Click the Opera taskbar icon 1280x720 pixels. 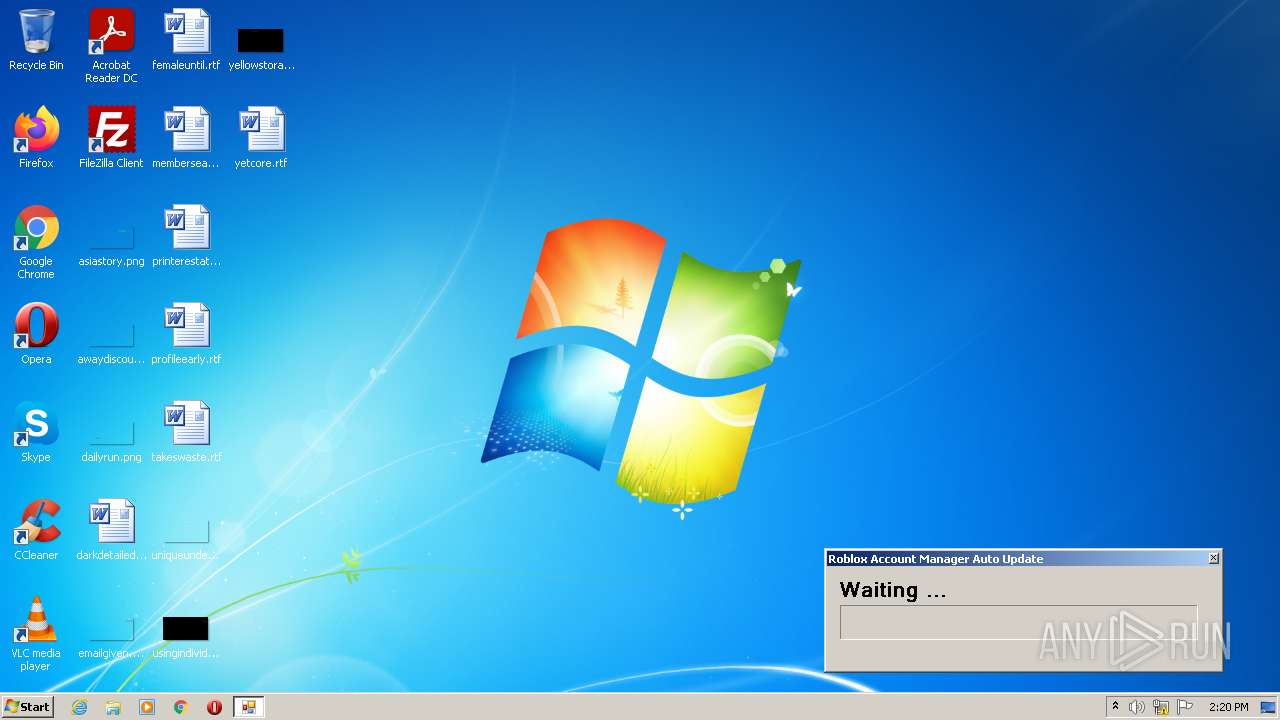(x=214, y=707)
